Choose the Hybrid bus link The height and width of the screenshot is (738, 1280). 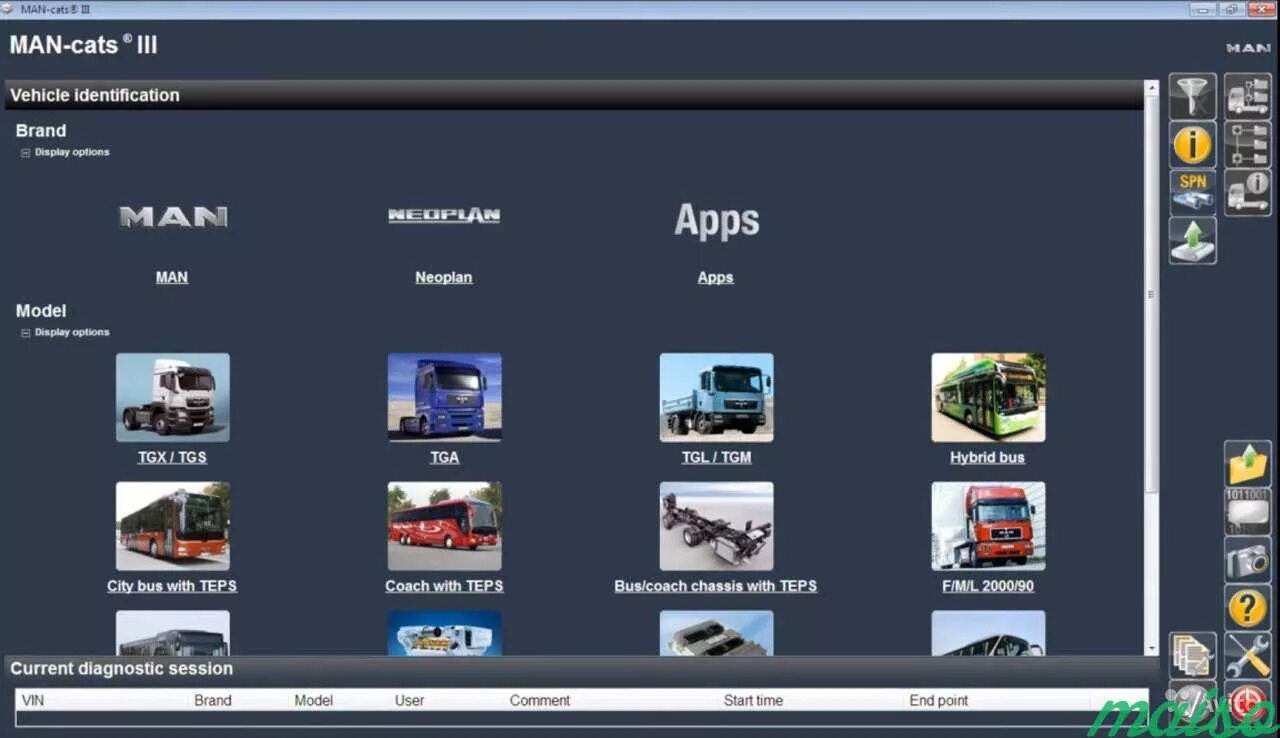(988, 457)
